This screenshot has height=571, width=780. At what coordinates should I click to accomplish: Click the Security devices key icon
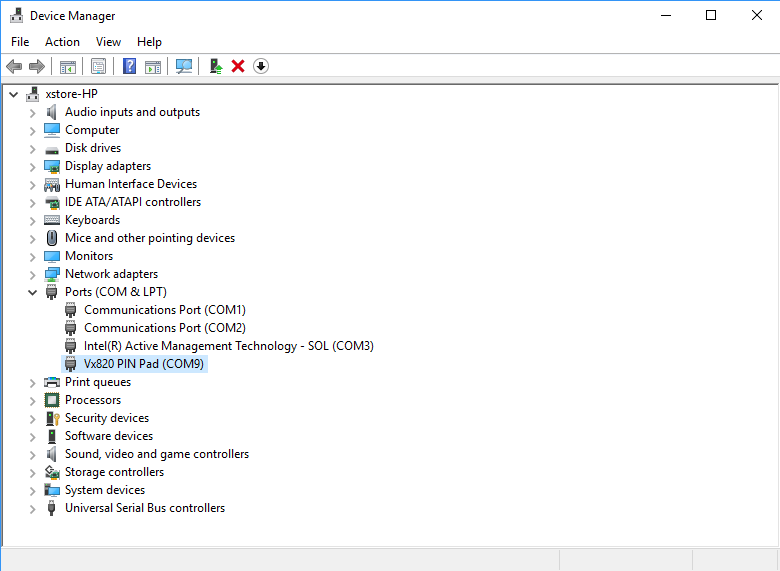[x=53, y=418]
